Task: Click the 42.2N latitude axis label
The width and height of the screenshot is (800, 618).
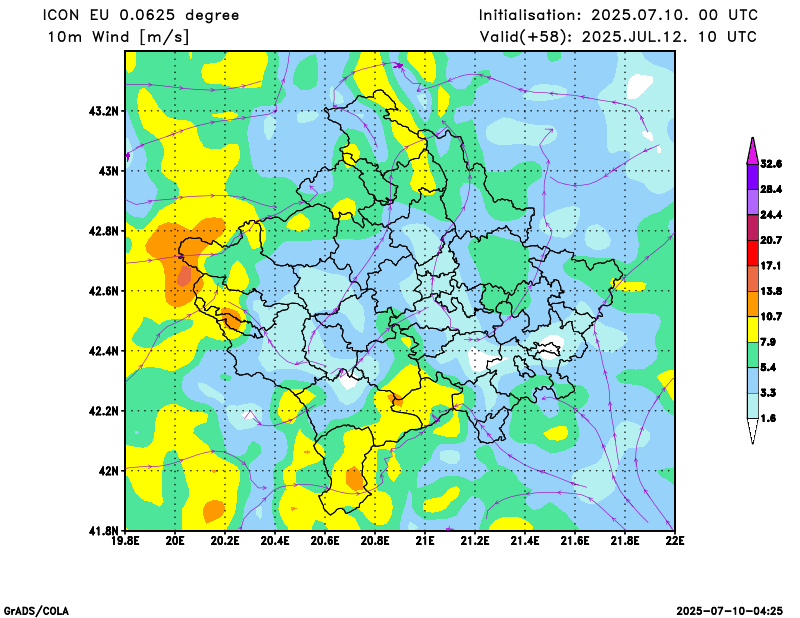Action: point(104,411)
